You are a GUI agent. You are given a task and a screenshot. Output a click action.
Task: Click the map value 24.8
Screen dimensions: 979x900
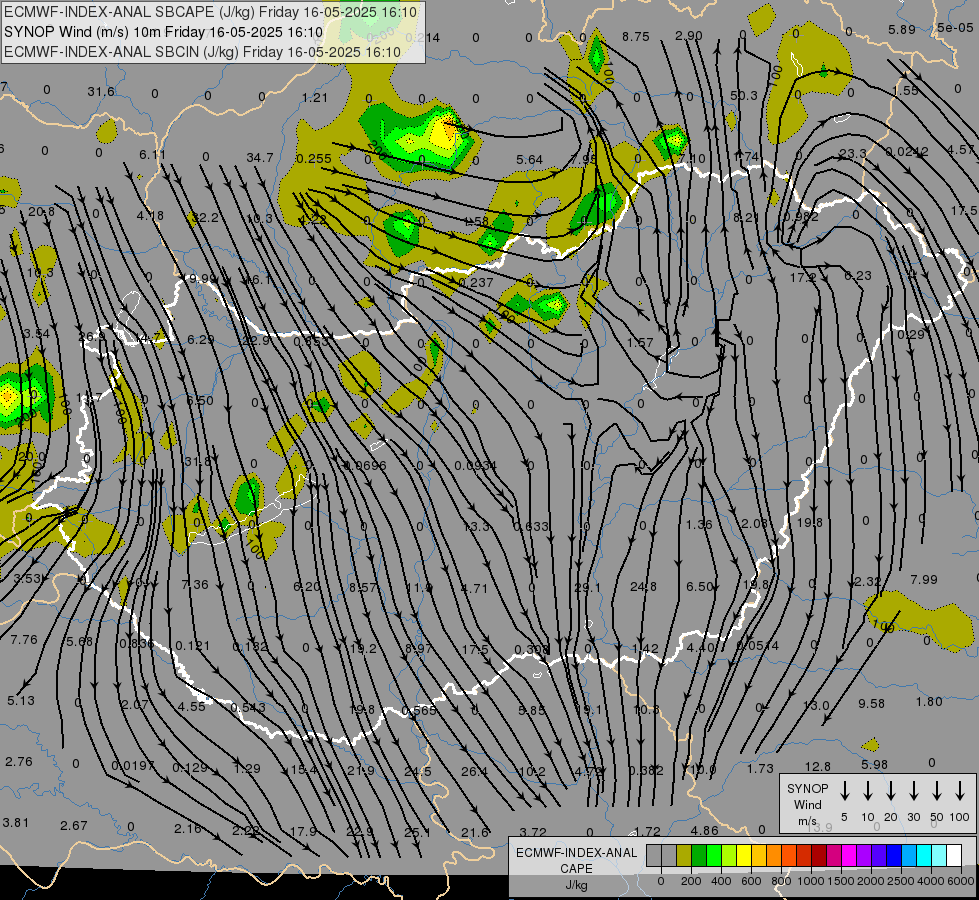643,586
